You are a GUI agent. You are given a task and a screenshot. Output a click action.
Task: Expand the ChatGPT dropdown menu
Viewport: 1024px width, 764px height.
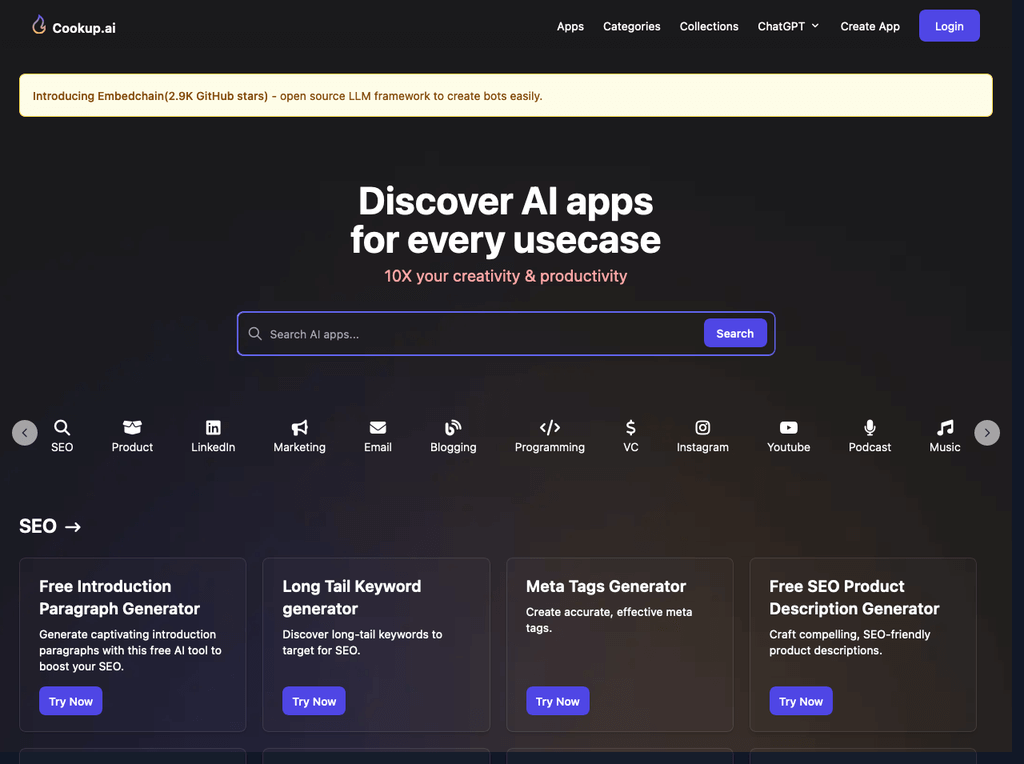(x=788, y=26)
